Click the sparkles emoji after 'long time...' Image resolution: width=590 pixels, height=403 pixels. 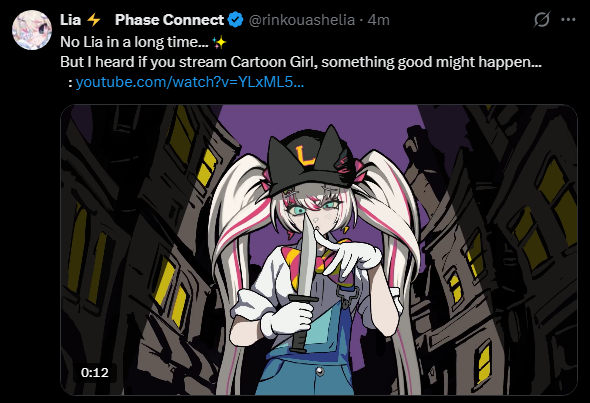coord(219,43)
